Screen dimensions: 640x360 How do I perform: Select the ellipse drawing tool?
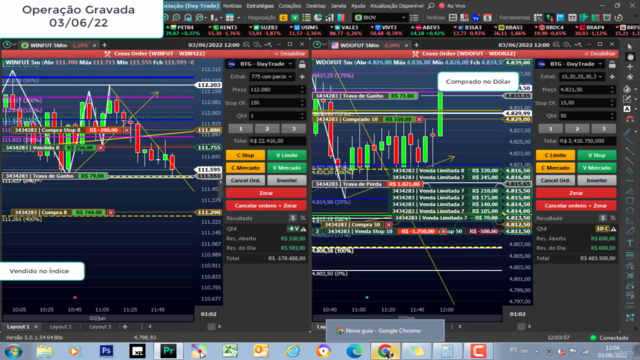point(630,211)
